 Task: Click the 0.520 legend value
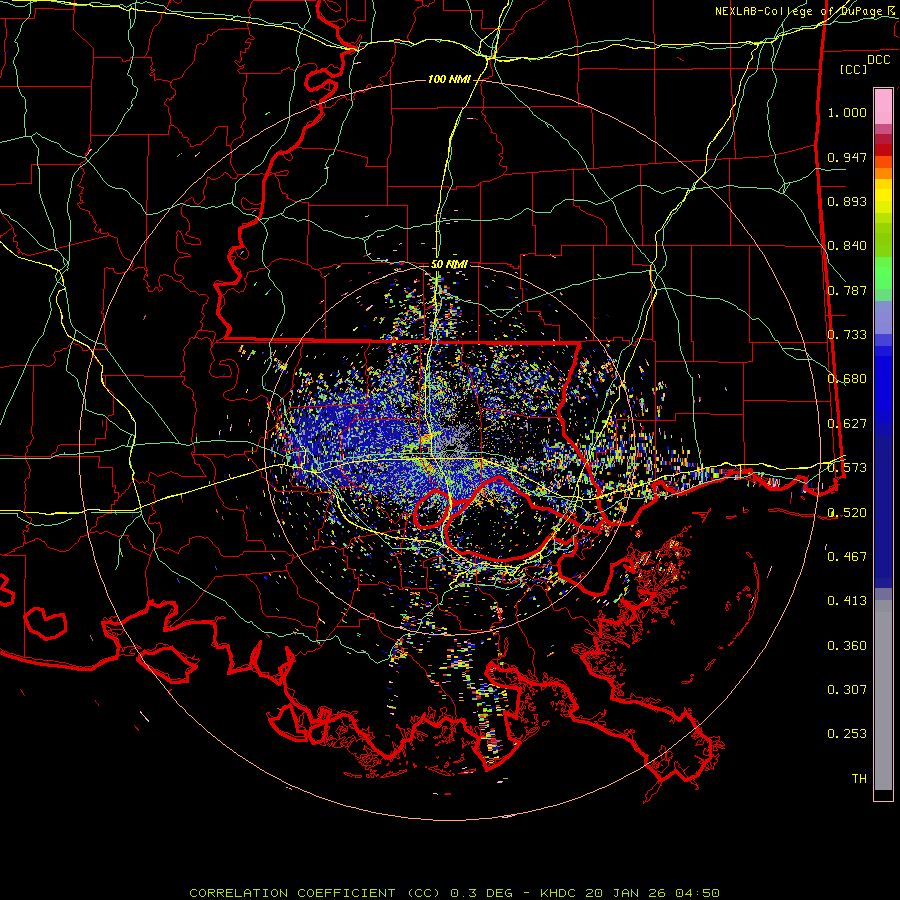[x=847, y=513]
